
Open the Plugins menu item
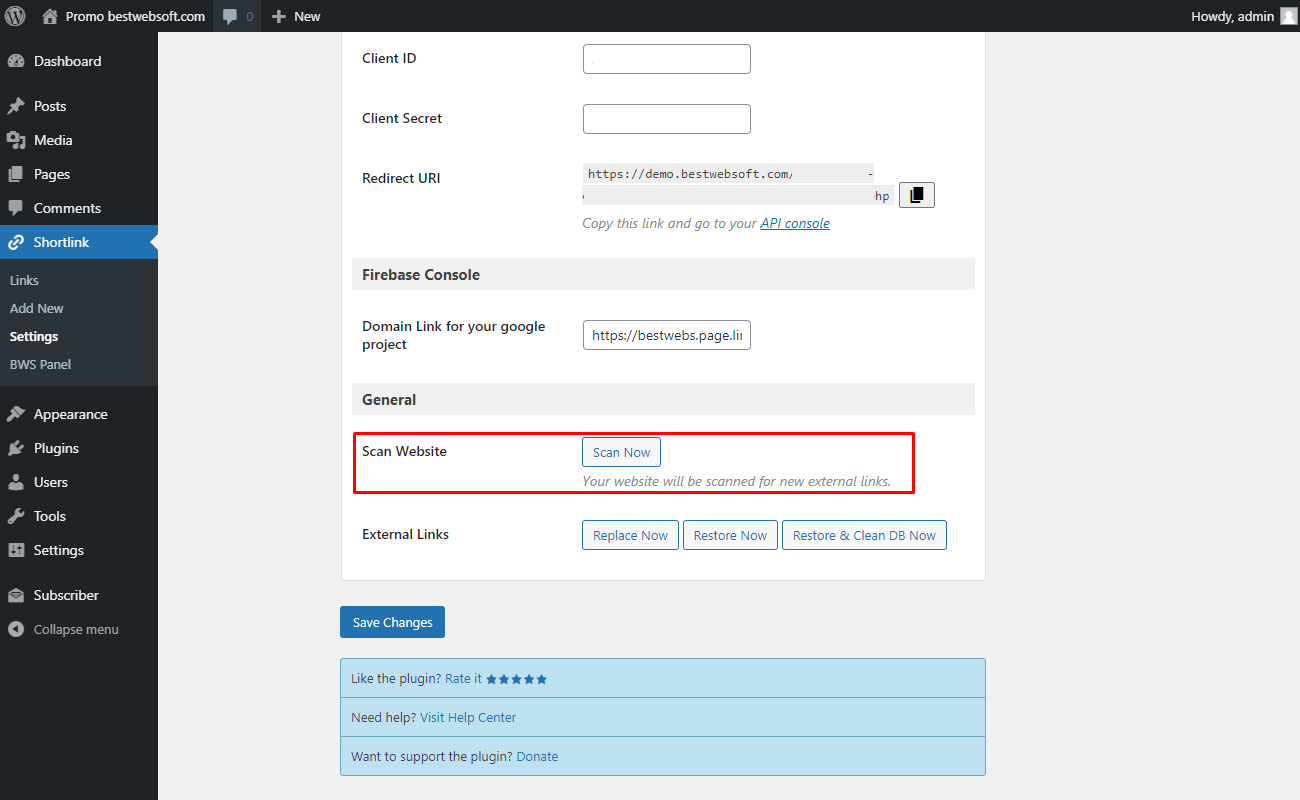[x=79, y=448]
